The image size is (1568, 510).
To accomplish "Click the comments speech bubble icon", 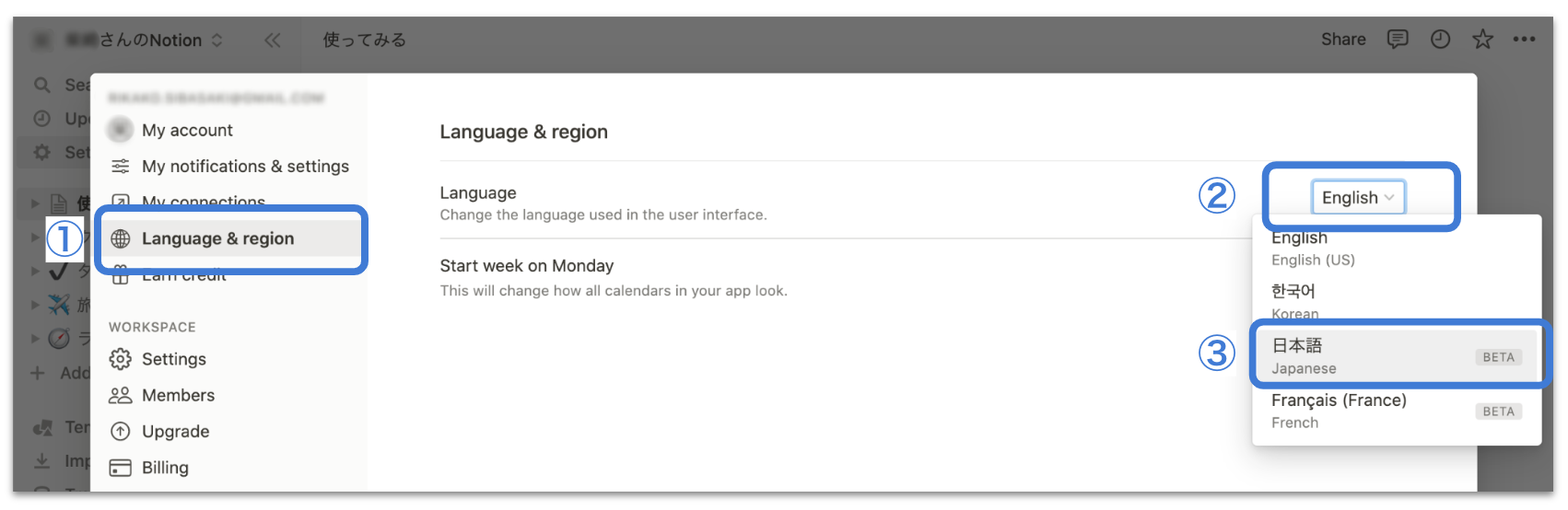I will [x=1398, y=40].
